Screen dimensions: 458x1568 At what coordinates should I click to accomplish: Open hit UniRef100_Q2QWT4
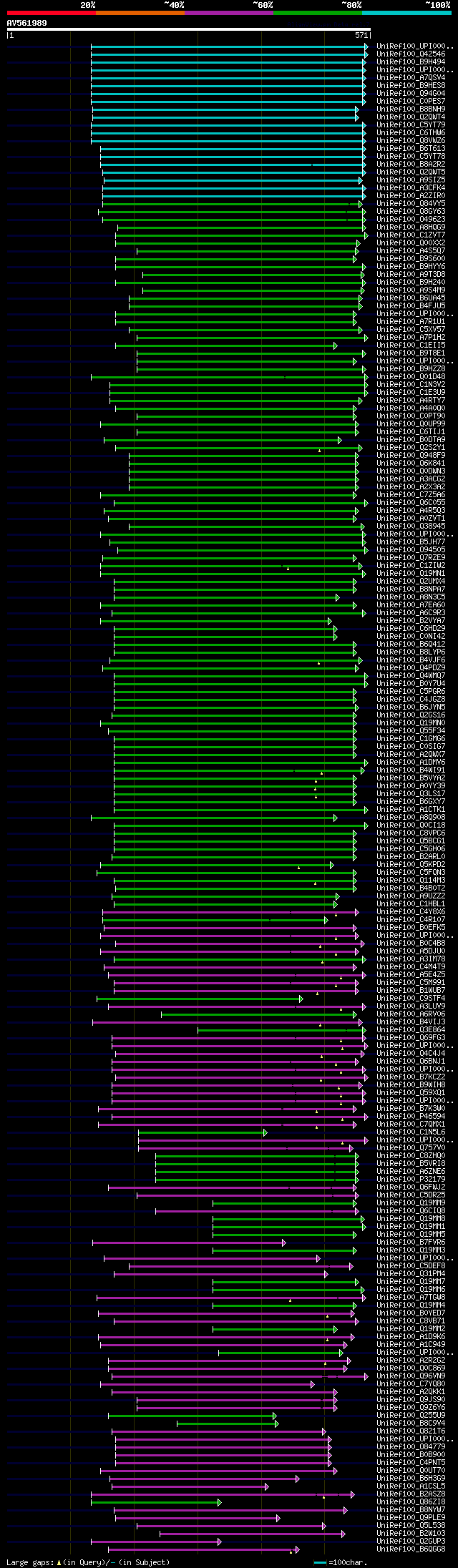411,117
